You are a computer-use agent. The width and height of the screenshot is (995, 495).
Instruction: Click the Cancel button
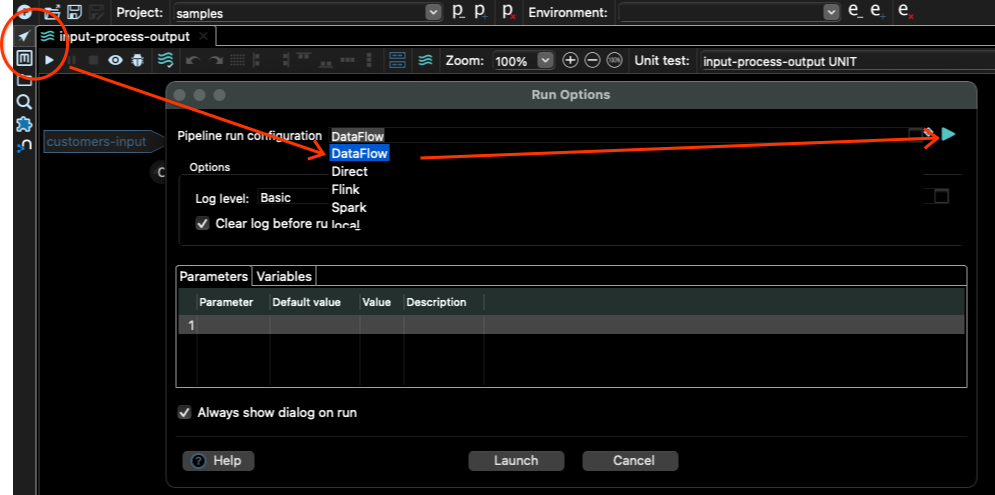point(631,461)
